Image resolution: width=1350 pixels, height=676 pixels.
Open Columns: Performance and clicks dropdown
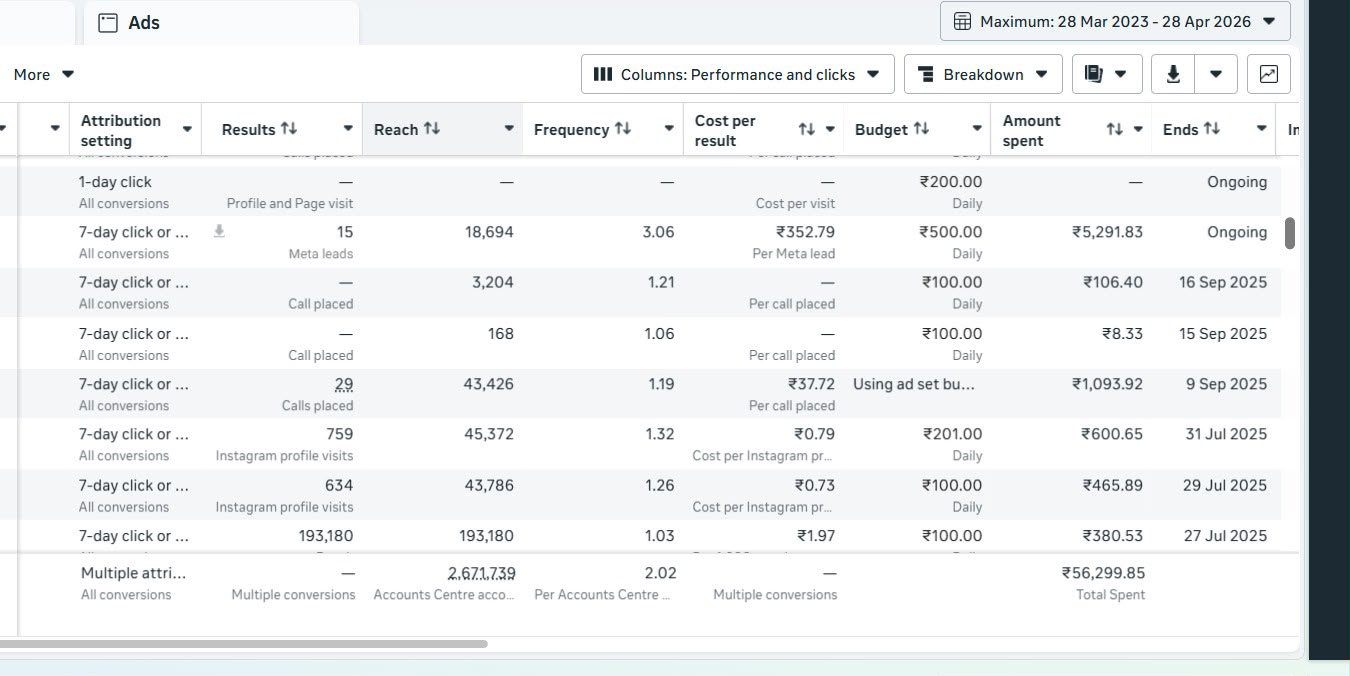point(738,74)
